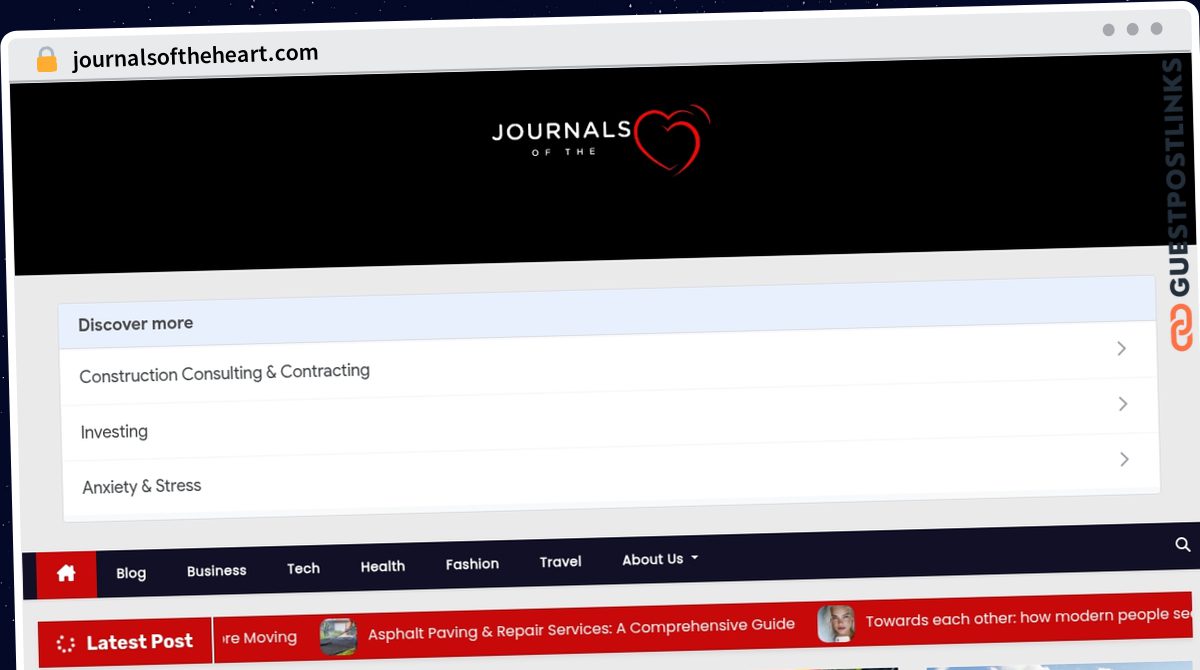This screenshot has height=670, width=1200.
Task: Expand the Investing row chevron
Action: (x=1123, y=404)
